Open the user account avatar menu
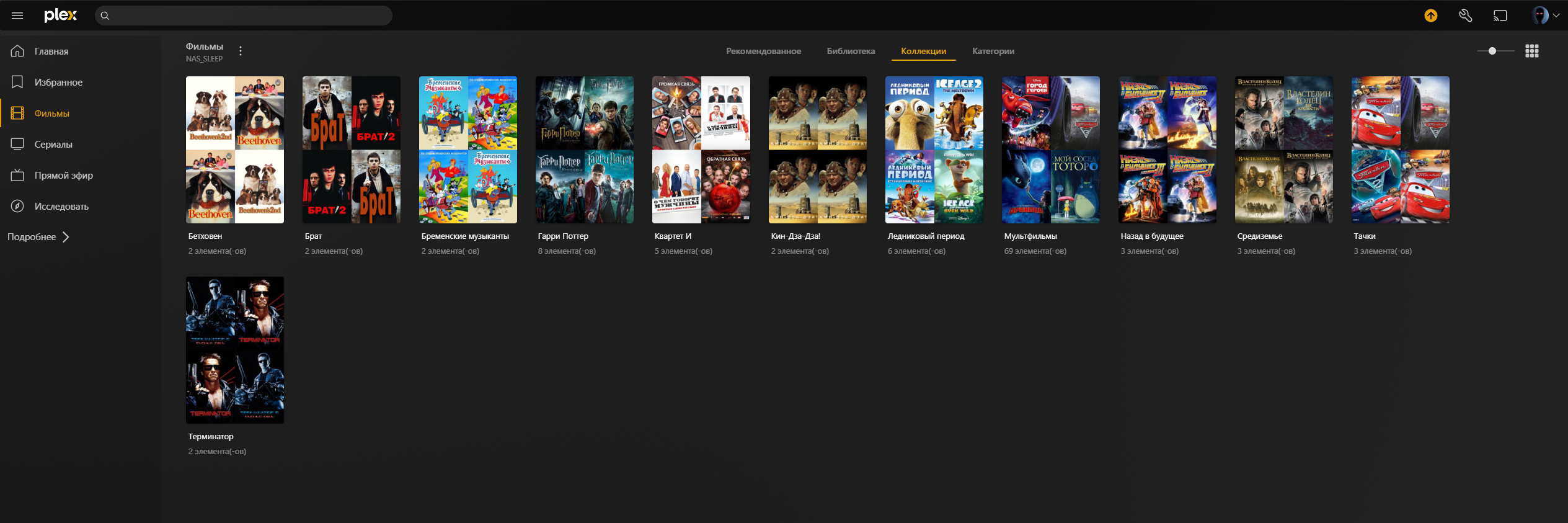This screenshot has height=523, width=1568. pyautogui.click(x=1544, y=16)
